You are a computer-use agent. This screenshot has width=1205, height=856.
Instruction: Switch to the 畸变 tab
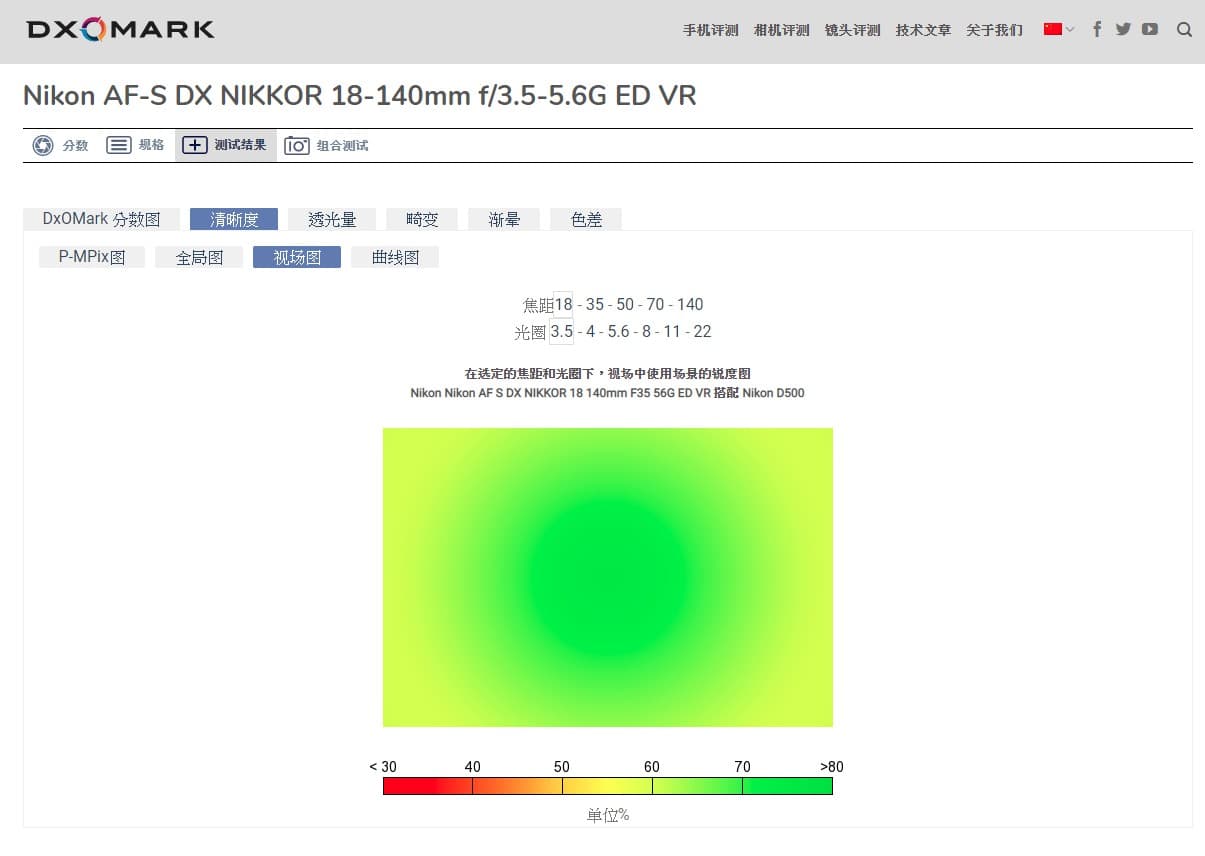pyautogui.click(x=422, y=219)
